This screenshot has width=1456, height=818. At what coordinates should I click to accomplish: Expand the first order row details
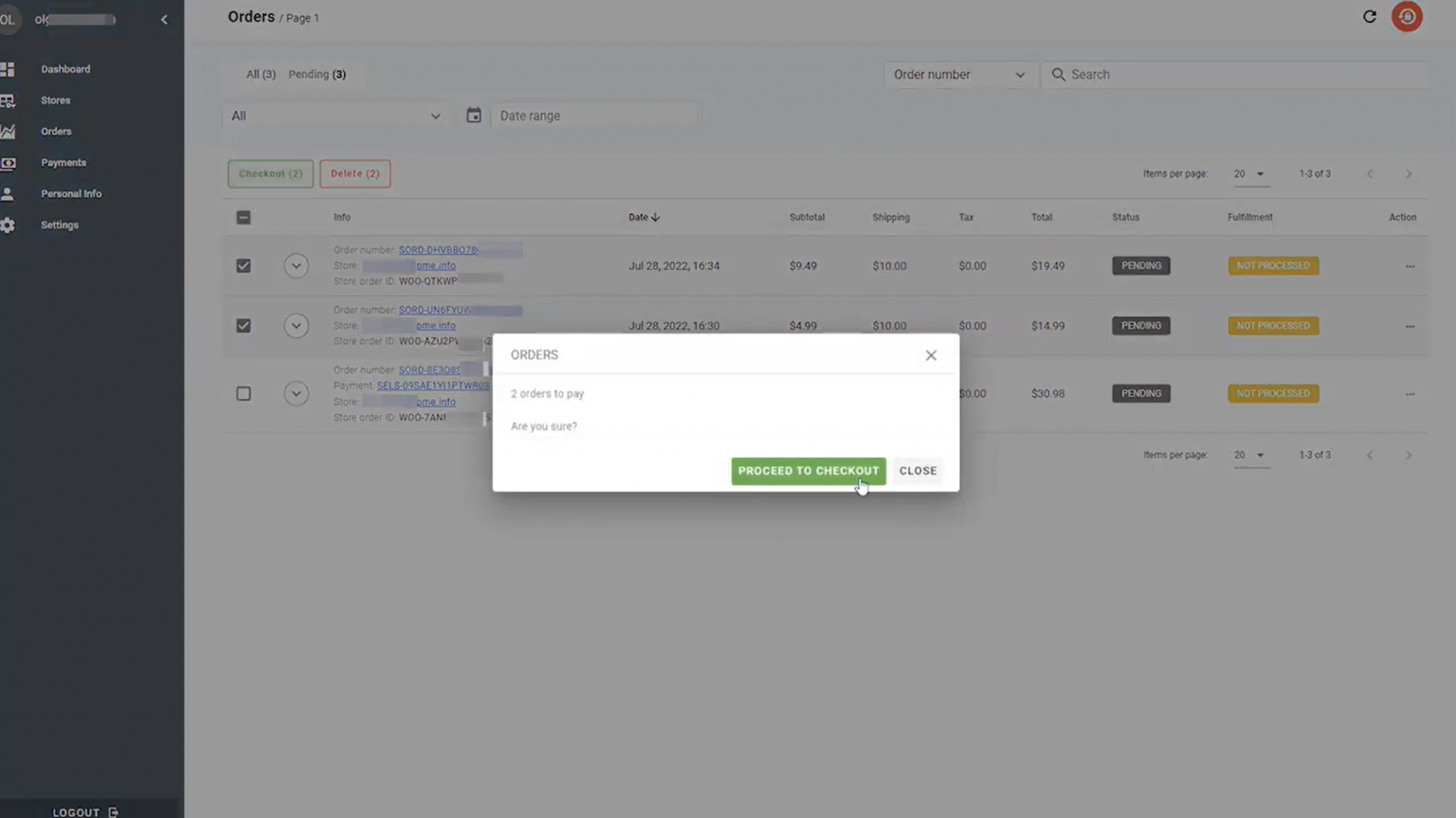(297, 265)
